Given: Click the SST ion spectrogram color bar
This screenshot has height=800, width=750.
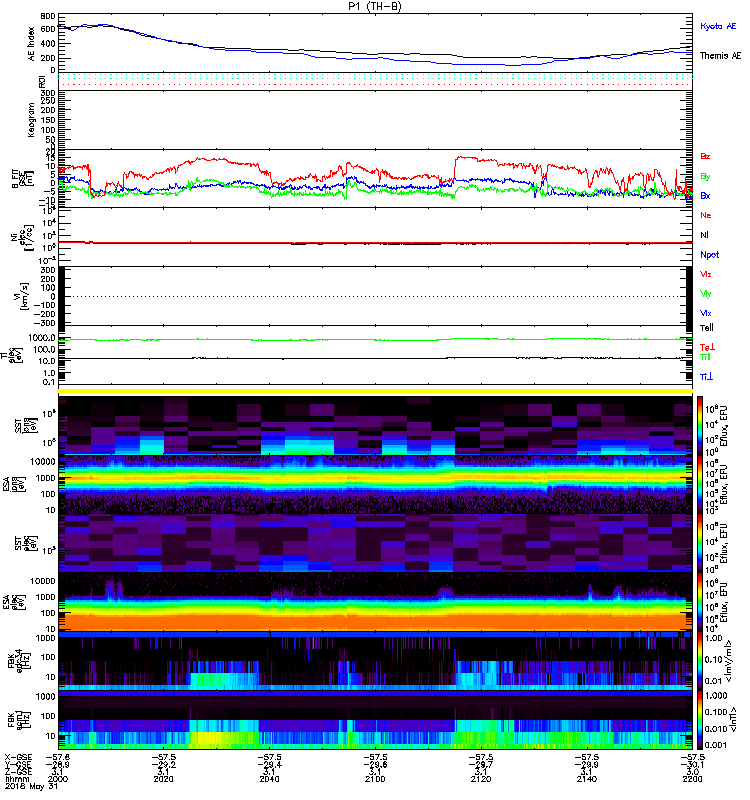Looking at the screenshot, I should tap(700, 425).
